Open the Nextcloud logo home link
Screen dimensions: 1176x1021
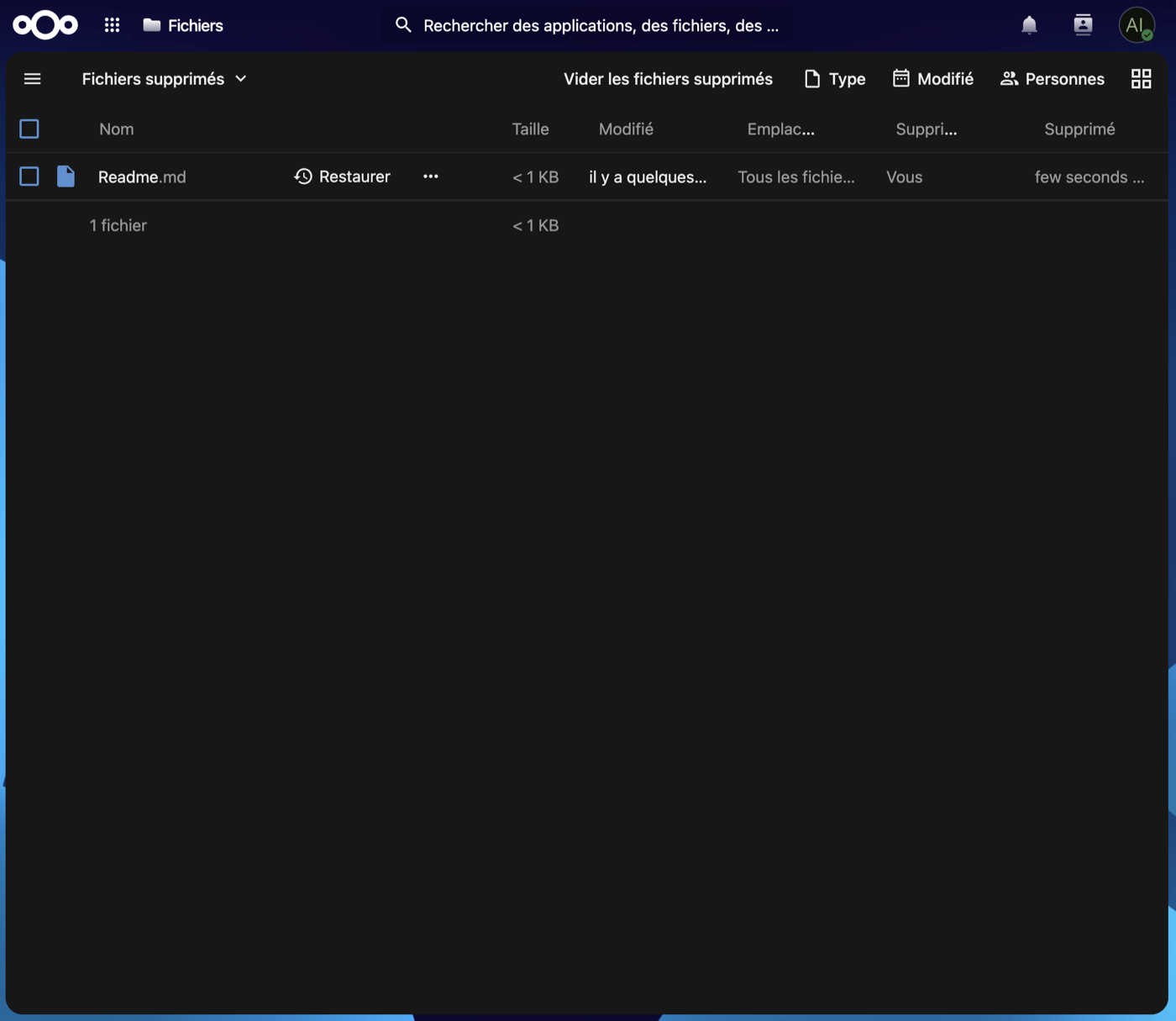coord(45,25)
